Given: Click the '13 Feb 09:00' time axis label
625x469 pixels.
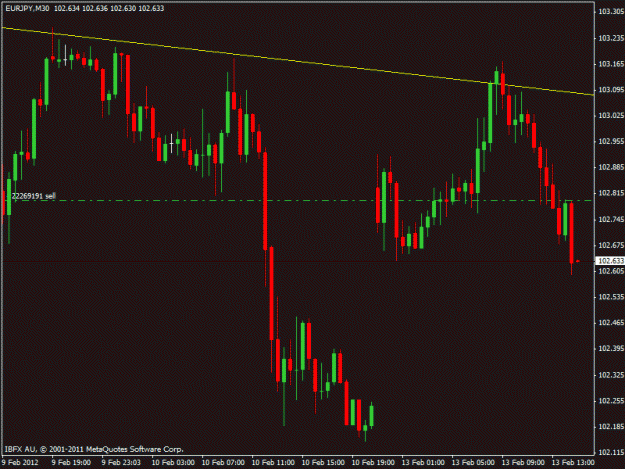Looking at the screenshot, I should point(523,463).
